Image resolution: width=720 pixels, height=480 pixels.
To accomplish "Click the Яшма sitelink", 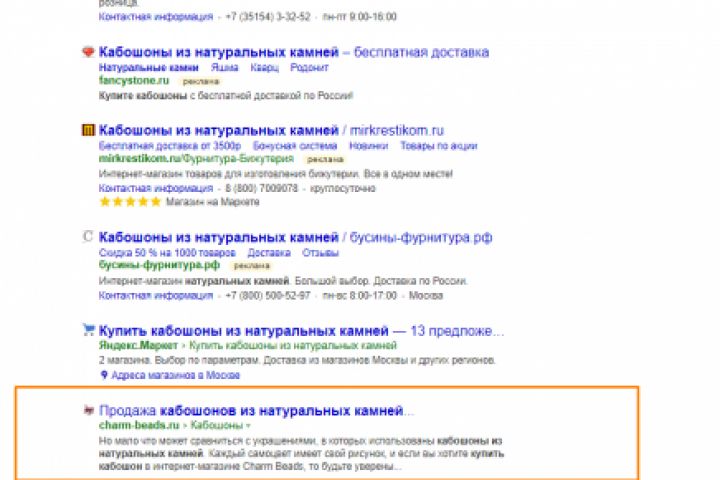I will 225,68.
